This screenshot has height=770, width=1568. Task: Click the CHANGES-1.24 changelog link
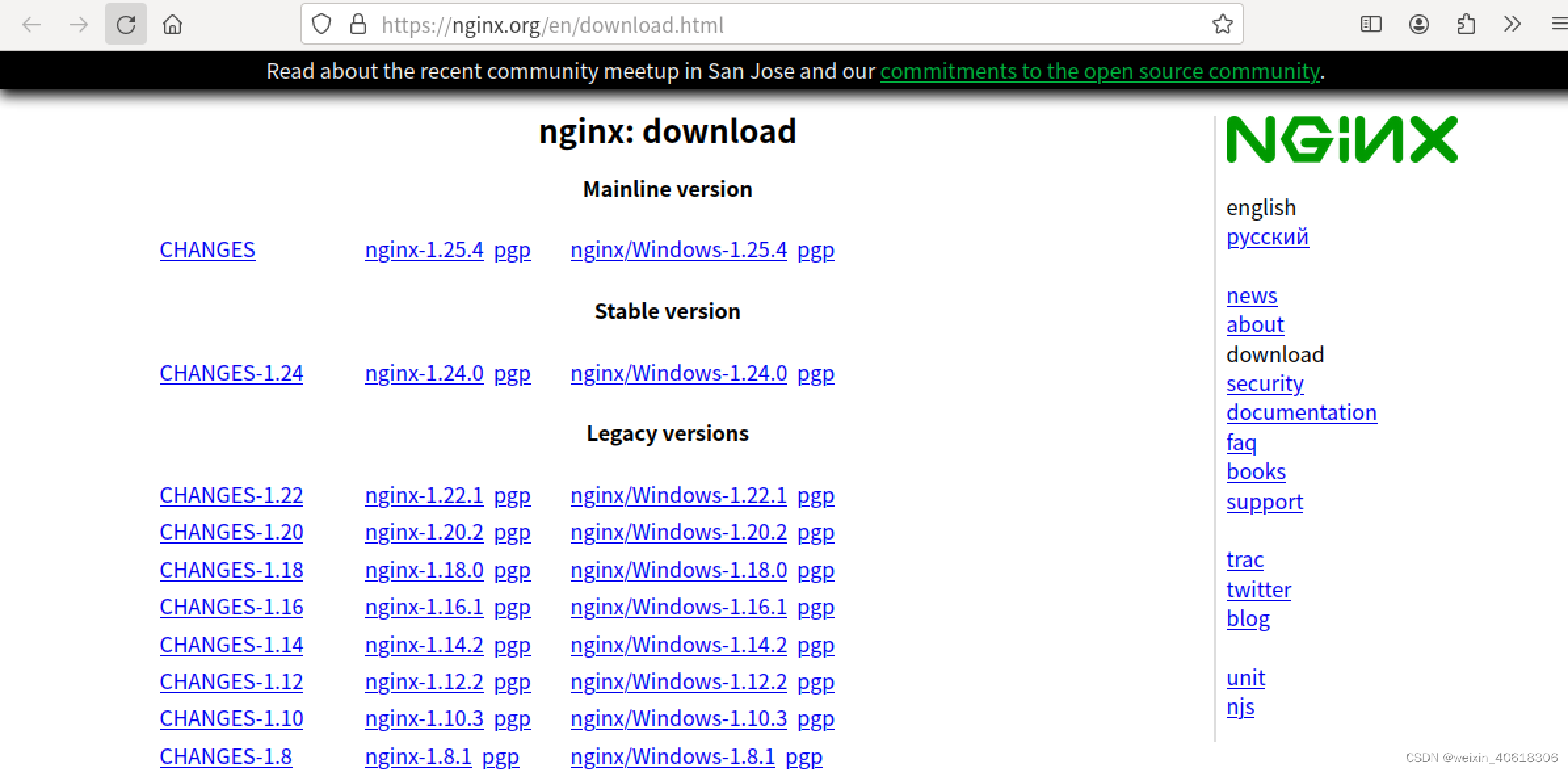tap(230, 372)
